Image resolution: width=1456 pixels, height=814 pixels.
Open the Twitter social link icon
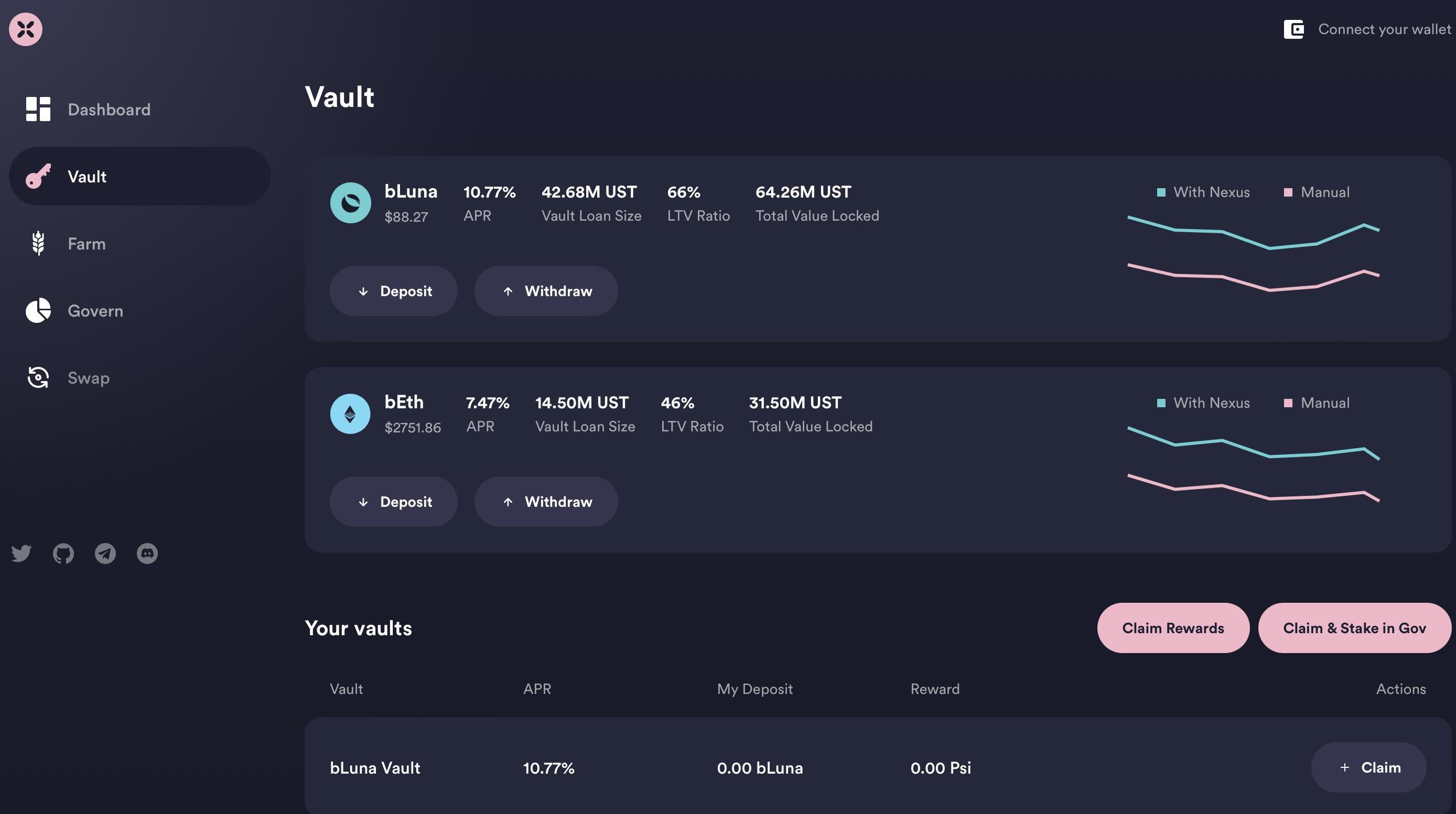tap(21, 553)
